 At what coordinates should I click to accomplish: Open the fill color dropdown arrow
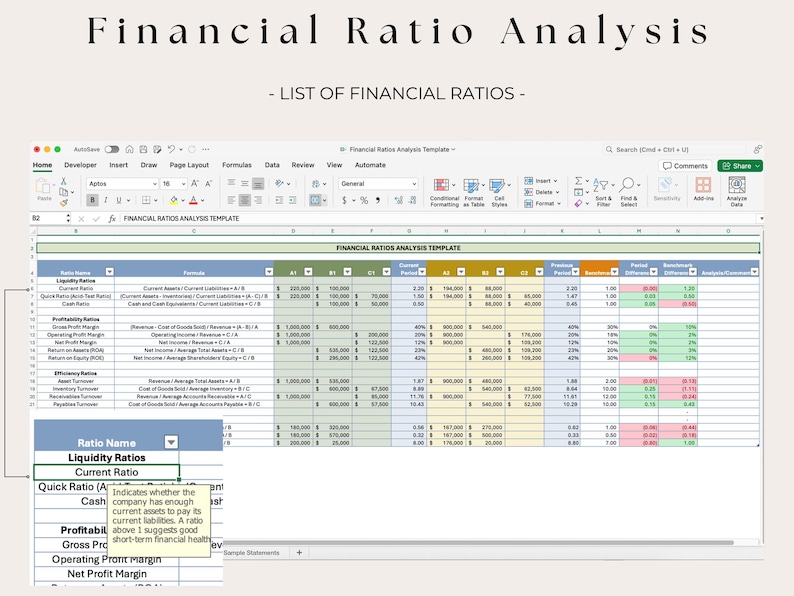(x=183, y=201)
